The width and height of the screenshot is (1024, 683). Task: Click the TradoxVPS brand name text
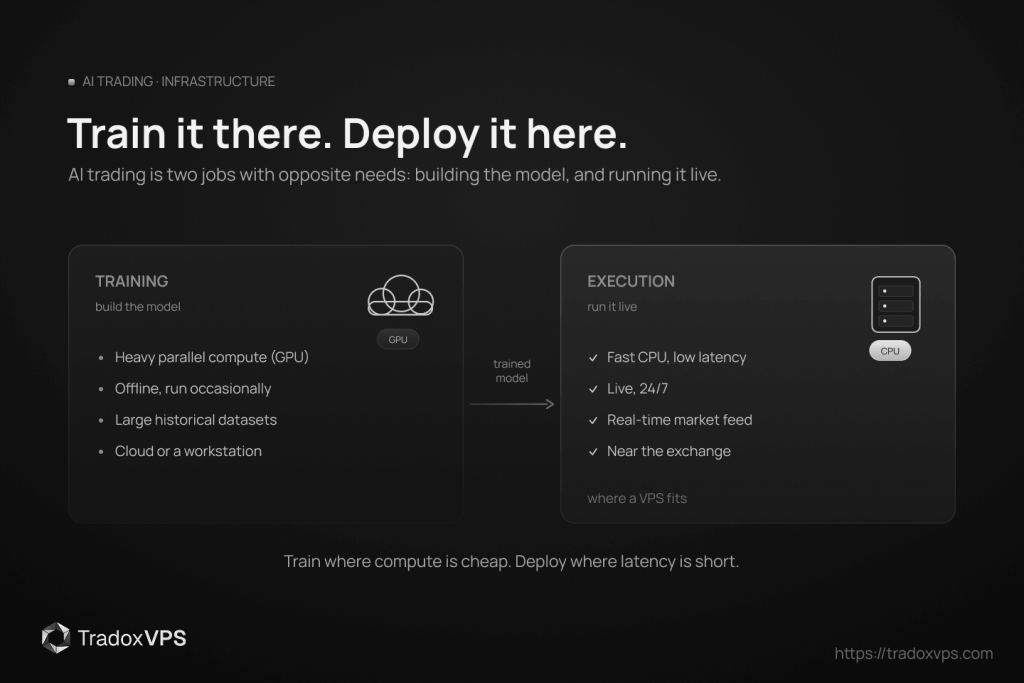point(132,638)
